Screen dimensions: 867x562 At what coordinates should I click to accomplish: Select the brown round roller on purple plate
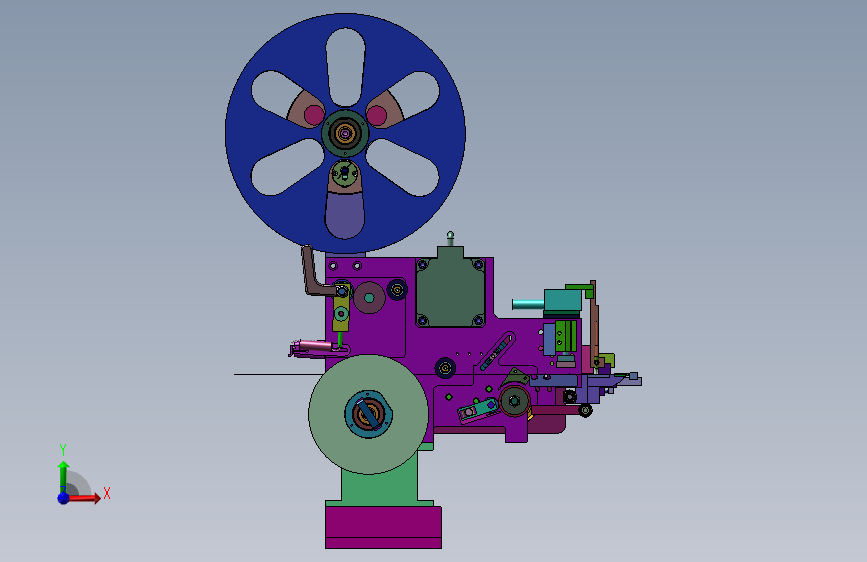pyautogui.click(x=369, y=298)
